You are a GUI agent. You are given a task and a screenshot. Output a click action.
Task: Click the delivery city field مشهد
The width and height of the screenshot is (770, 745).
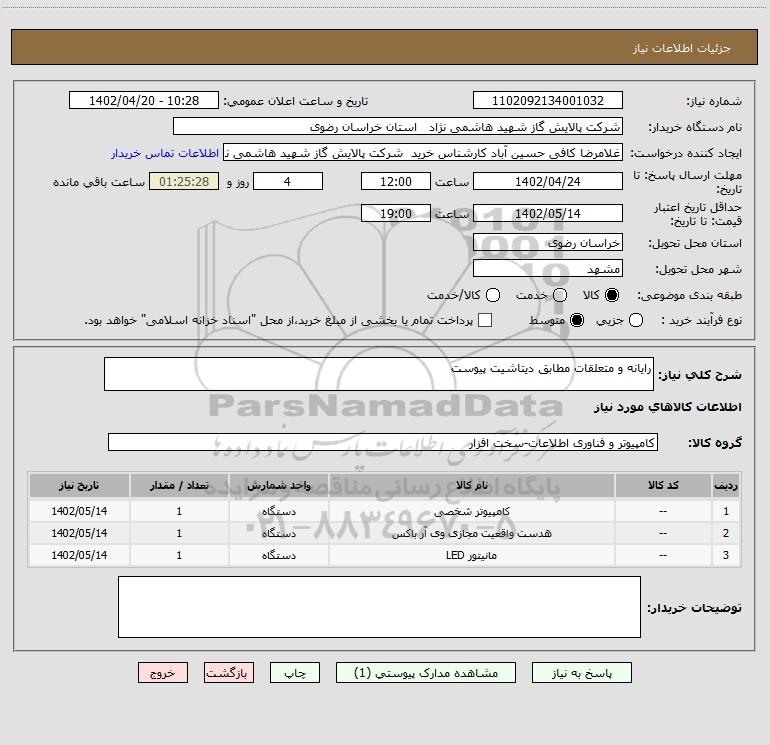[x=548, y=269]
